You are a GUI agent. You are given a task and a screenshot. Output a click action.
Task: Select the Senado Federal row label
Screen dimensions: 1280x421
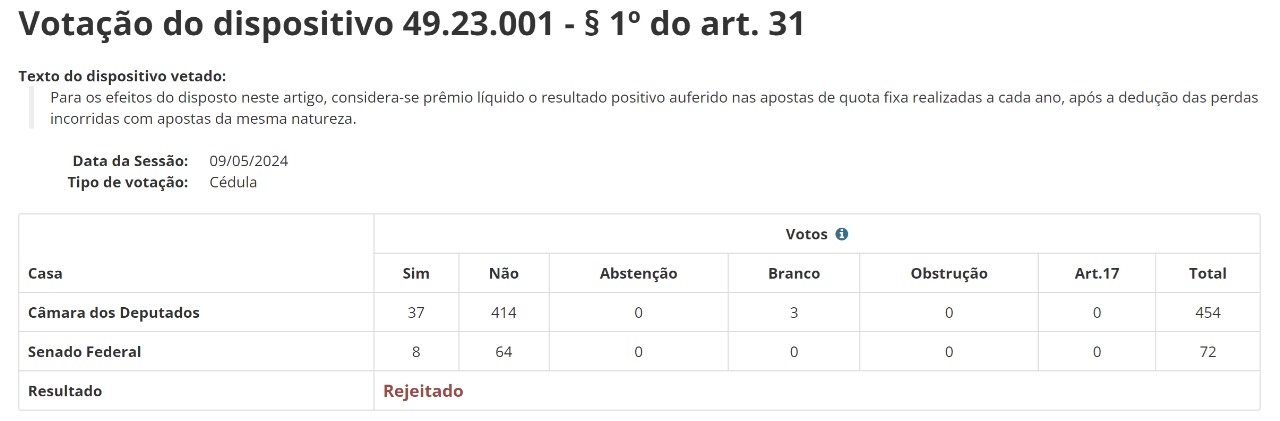pos(84,352)
